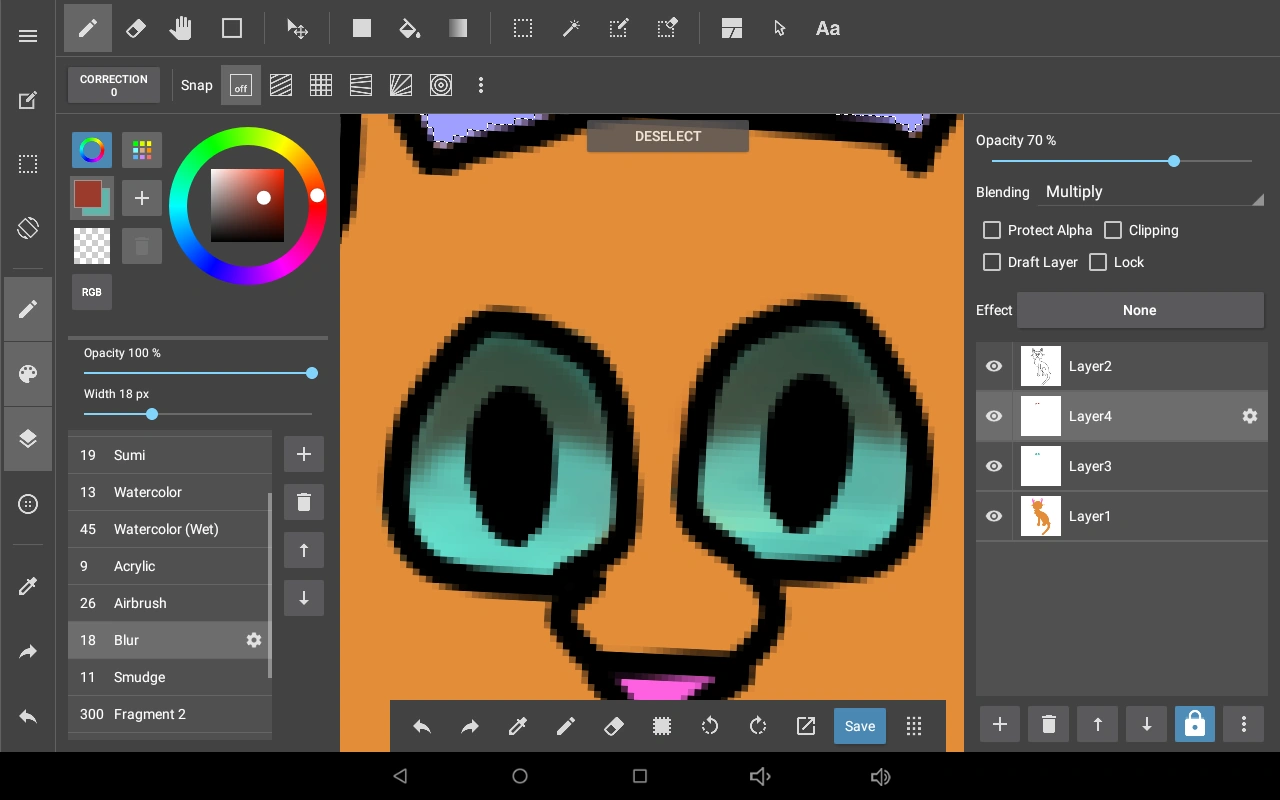1280x800 pixels.
Task: Open snap options overflow menu
Action: tap(481, 86)
